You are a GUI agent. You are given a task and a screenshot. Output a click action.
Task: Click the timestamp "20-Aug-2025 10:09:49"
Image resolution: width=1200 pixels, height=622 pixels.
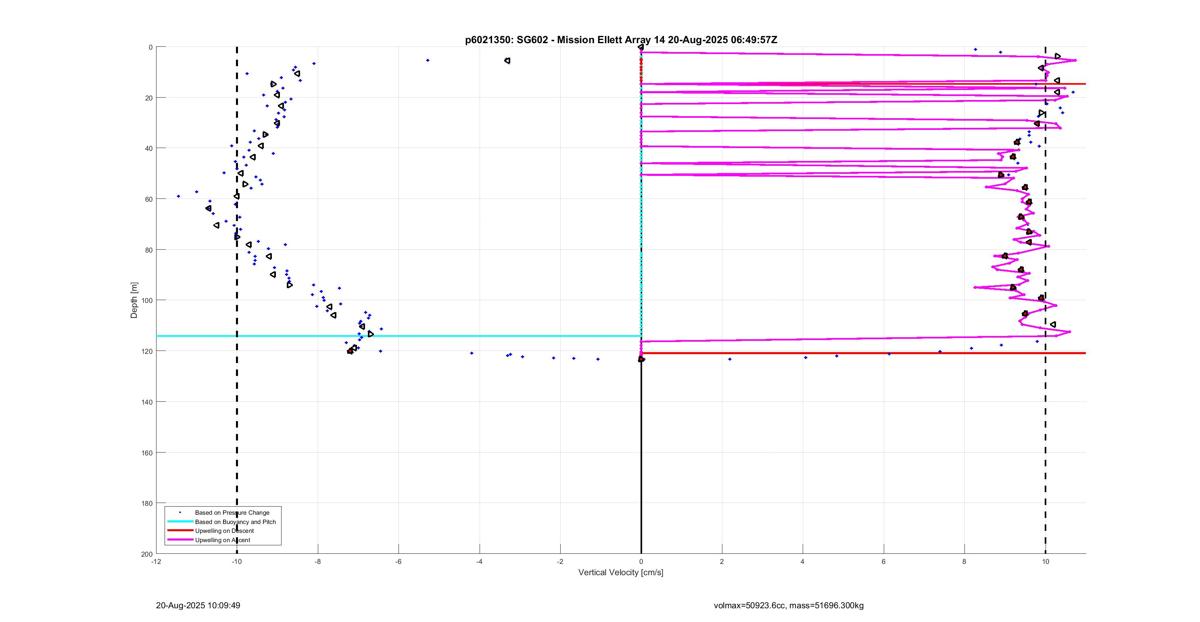[x=198, y=605]
